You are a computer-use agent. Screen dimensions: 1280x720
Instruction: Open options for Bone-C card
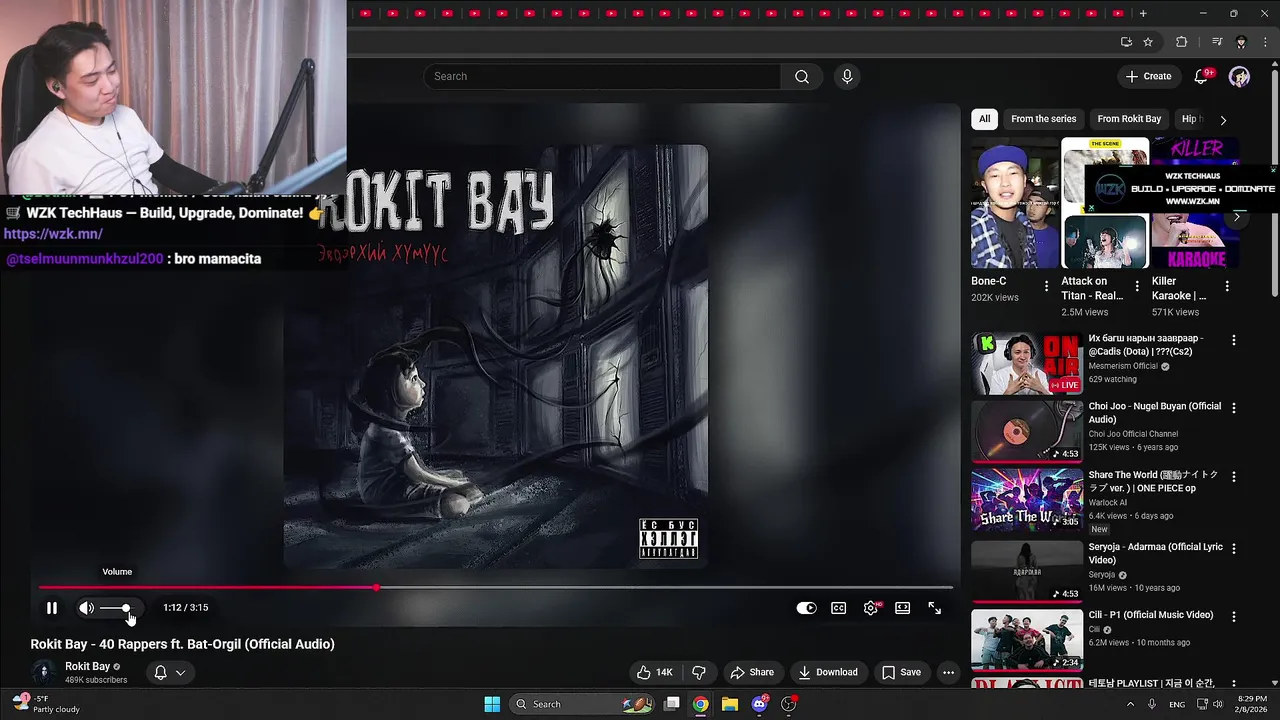click(x=1047, y=286)
